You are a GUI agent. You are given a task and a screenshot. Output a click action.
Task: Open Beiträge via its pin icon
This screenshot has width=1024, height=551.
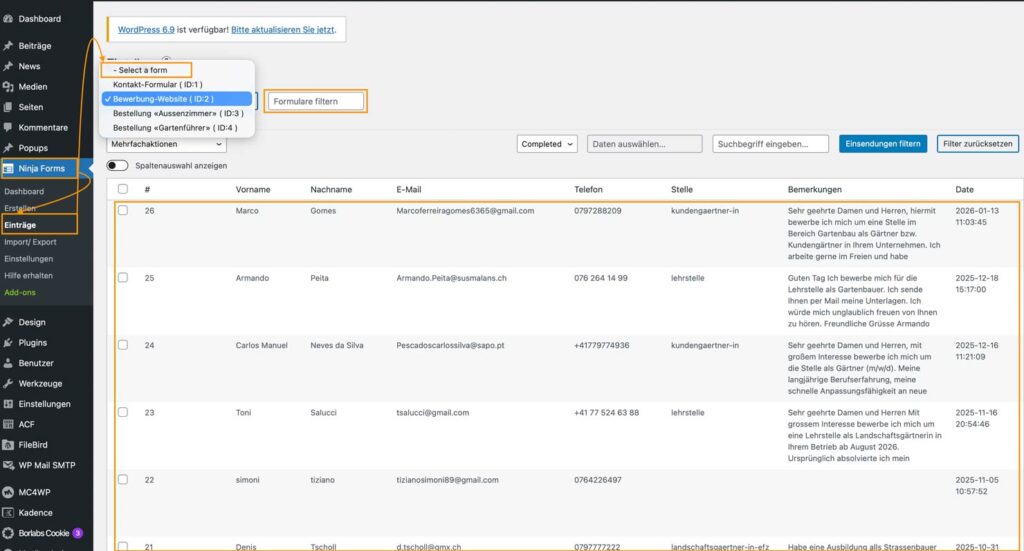point(9,46)
